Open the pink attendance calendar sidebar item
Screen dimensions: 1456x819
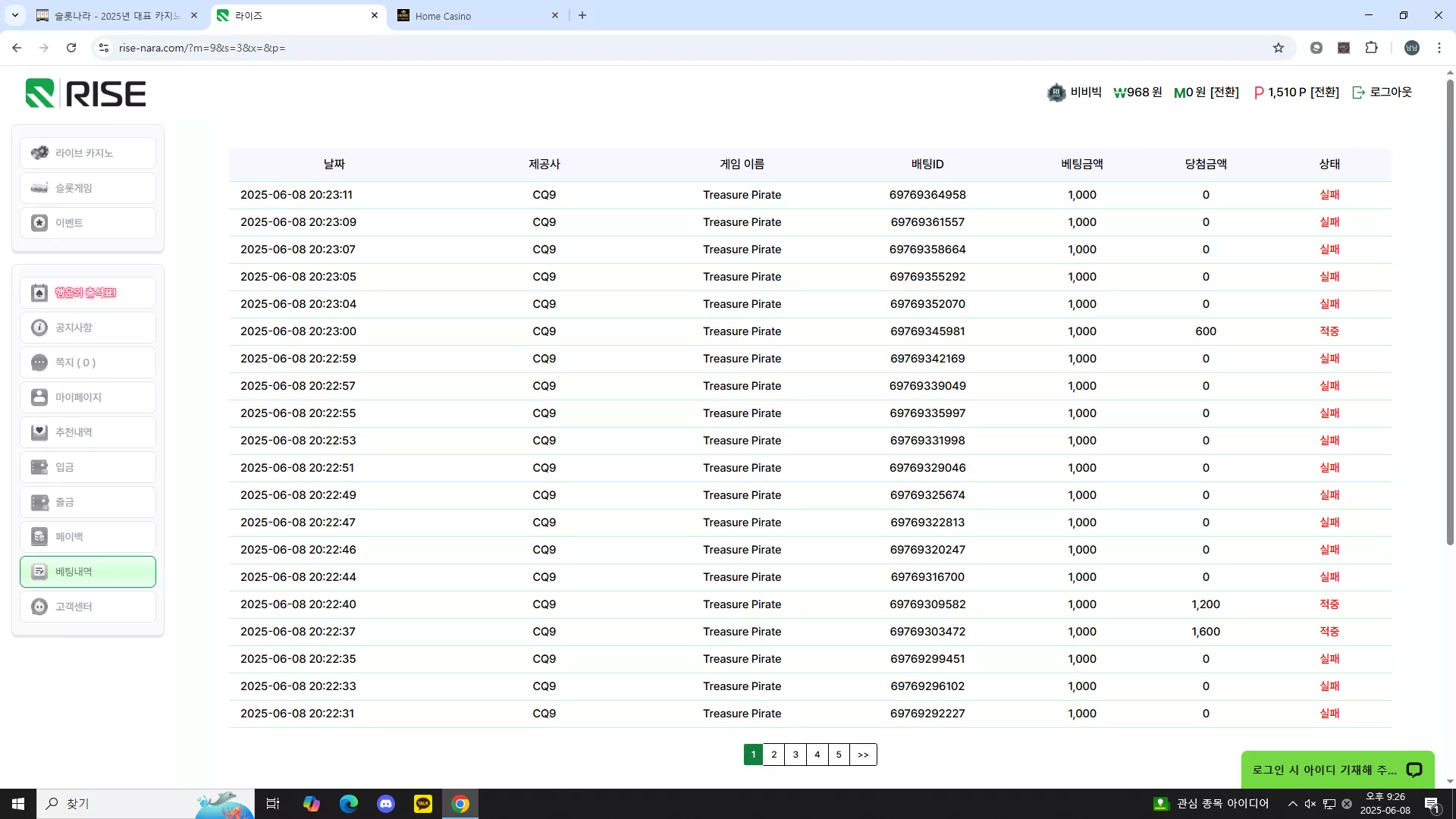[88, 293]
